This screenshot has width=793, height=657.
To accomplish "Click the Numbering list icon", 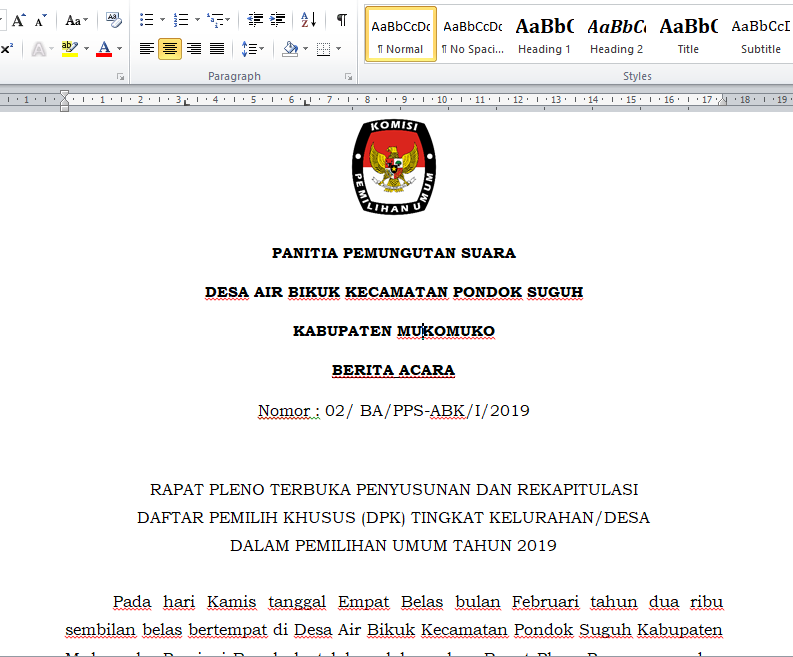I will [181, 20].
